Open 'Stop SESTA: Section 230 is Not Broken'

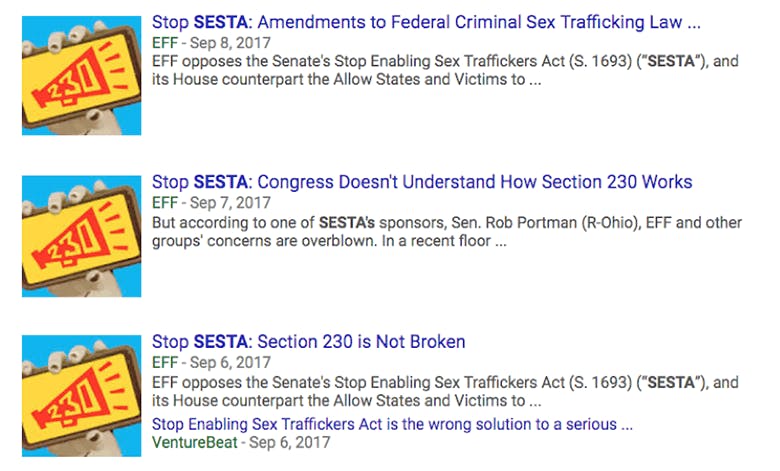pyautogui.click(x=308, y=342)
